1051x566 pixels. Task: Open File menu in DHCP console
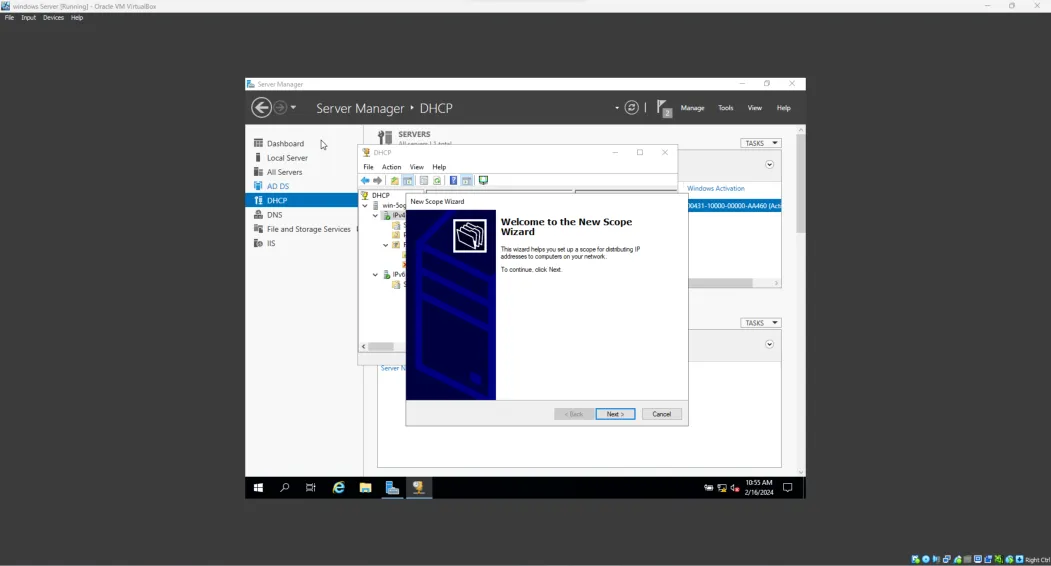tap(368, 167)
